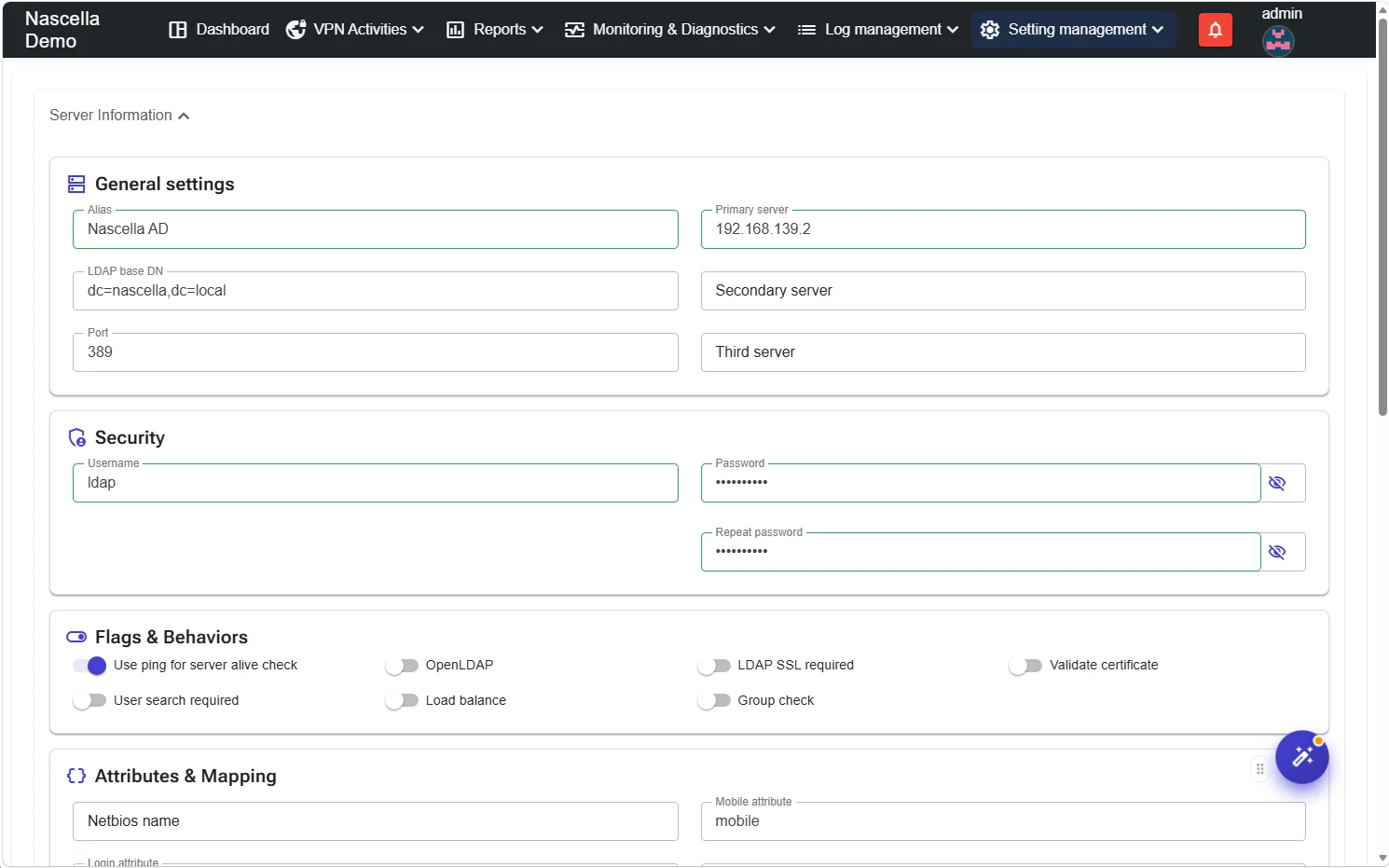Select the LDAP base DN field
The image size is (1389, 868).
[376, 291]
